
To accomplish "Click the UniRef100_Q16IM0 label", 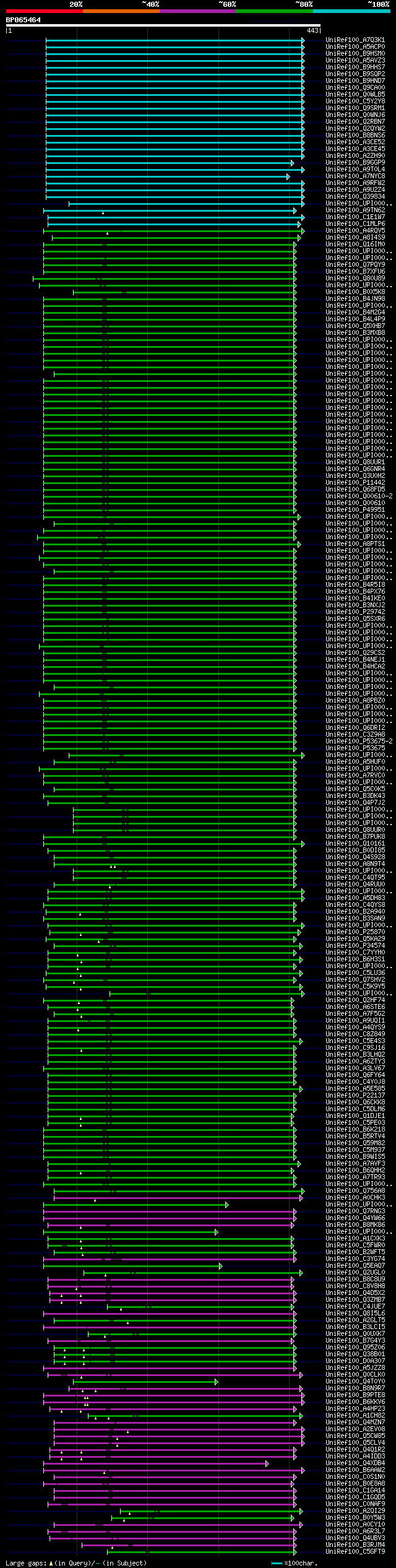I will click(355, 245).
